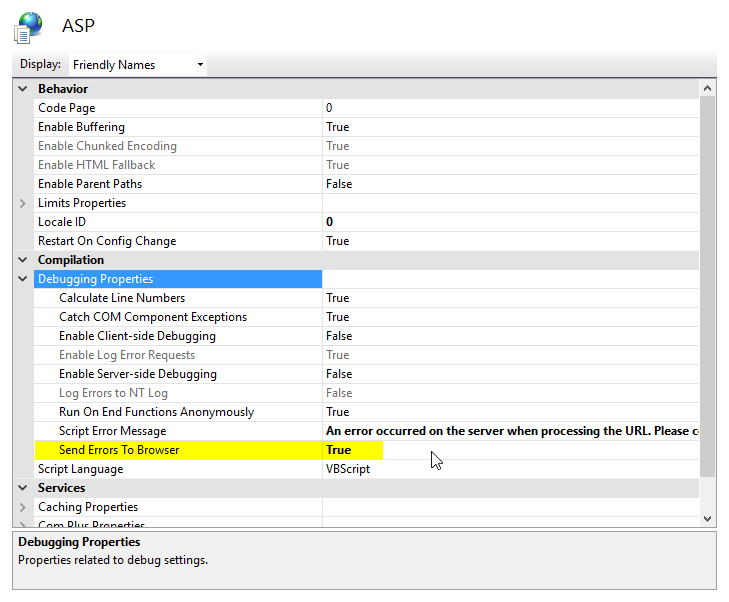
Task: Click the Enable Parent Paths False value
Action: 339,184
